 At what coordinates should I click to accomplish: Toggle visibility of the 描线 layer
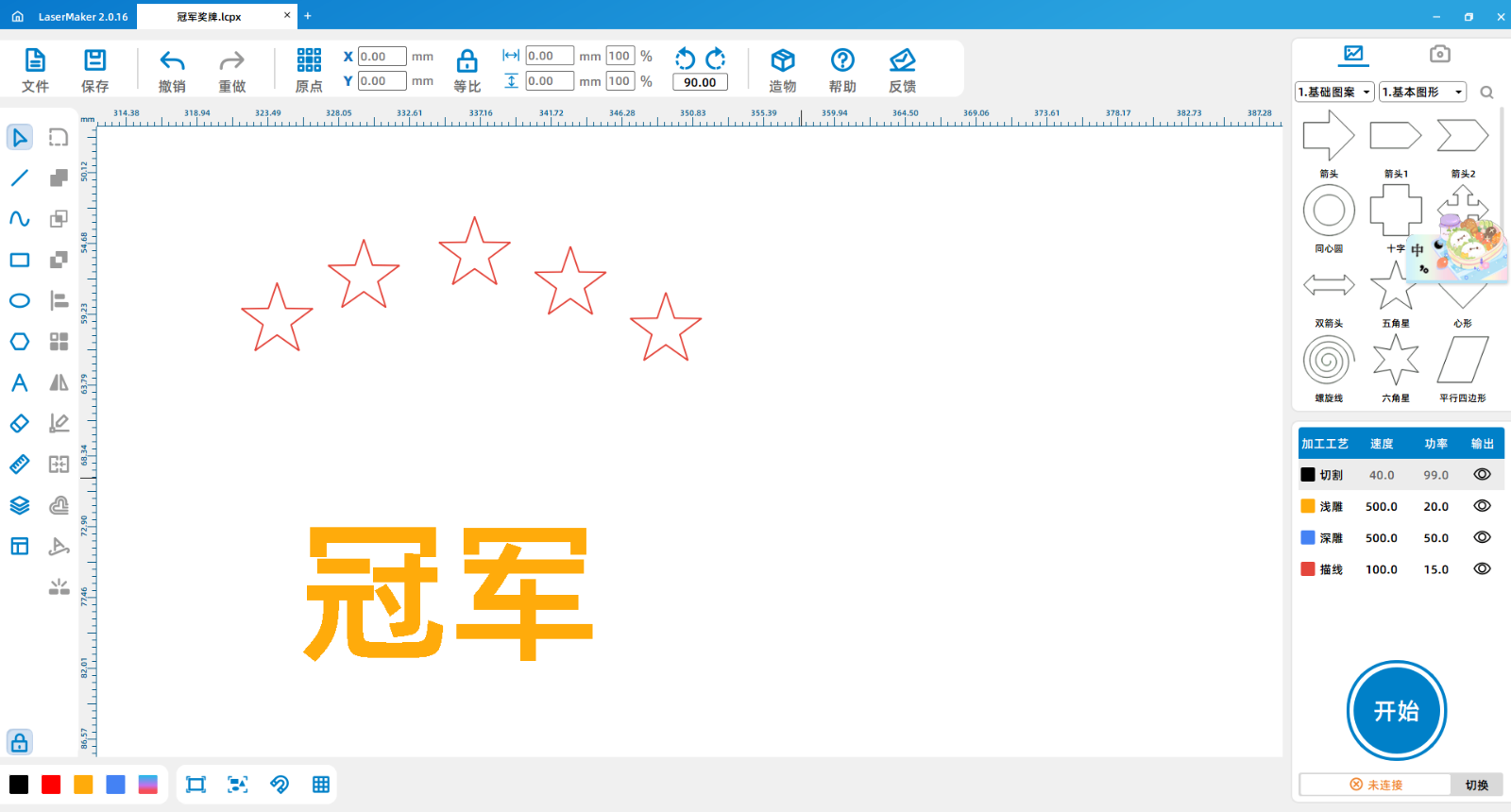tap(1482, 569)
